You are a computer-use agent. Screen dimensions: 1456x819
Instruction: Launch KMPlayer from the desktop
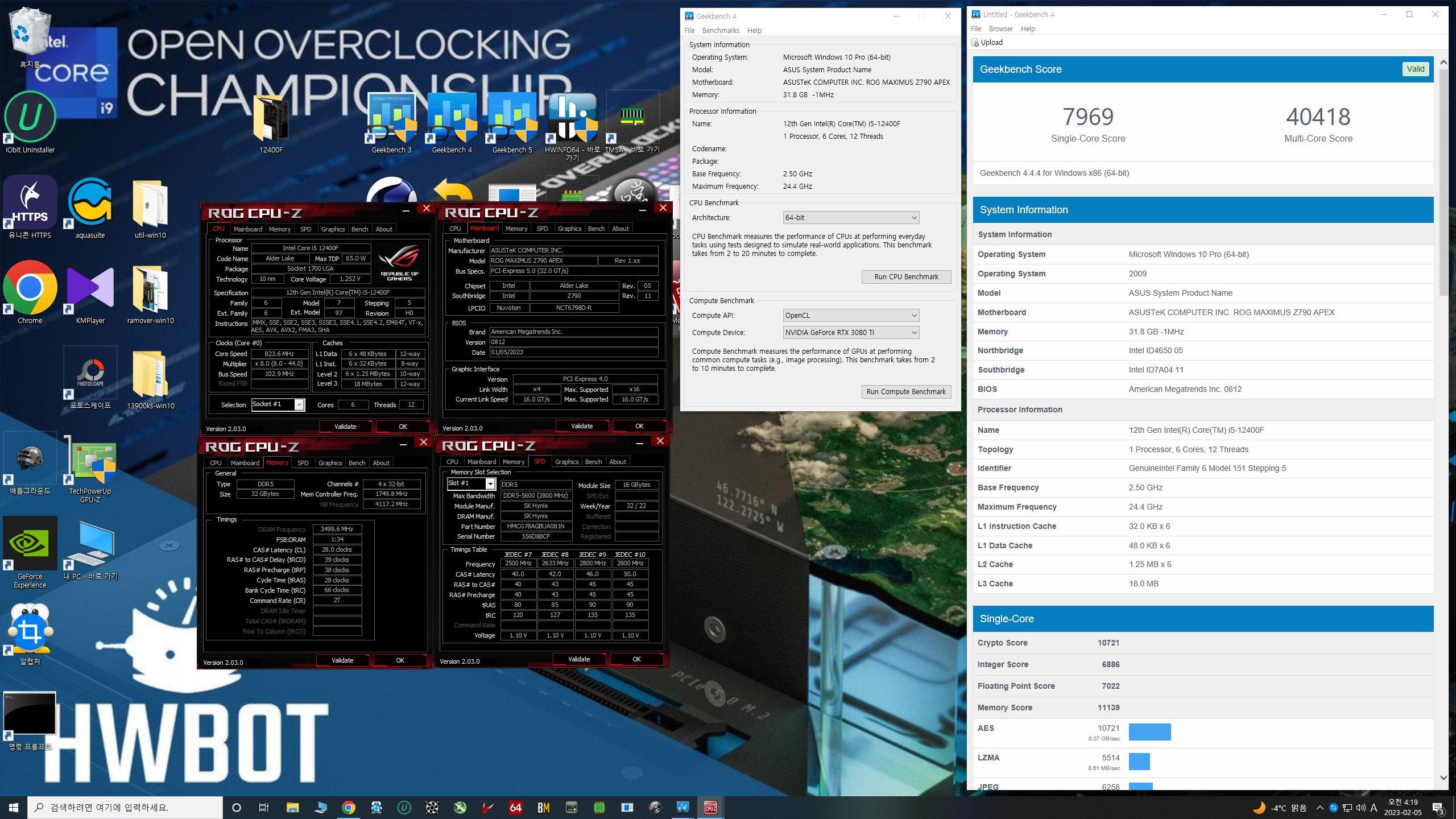(x=90, y=292)
